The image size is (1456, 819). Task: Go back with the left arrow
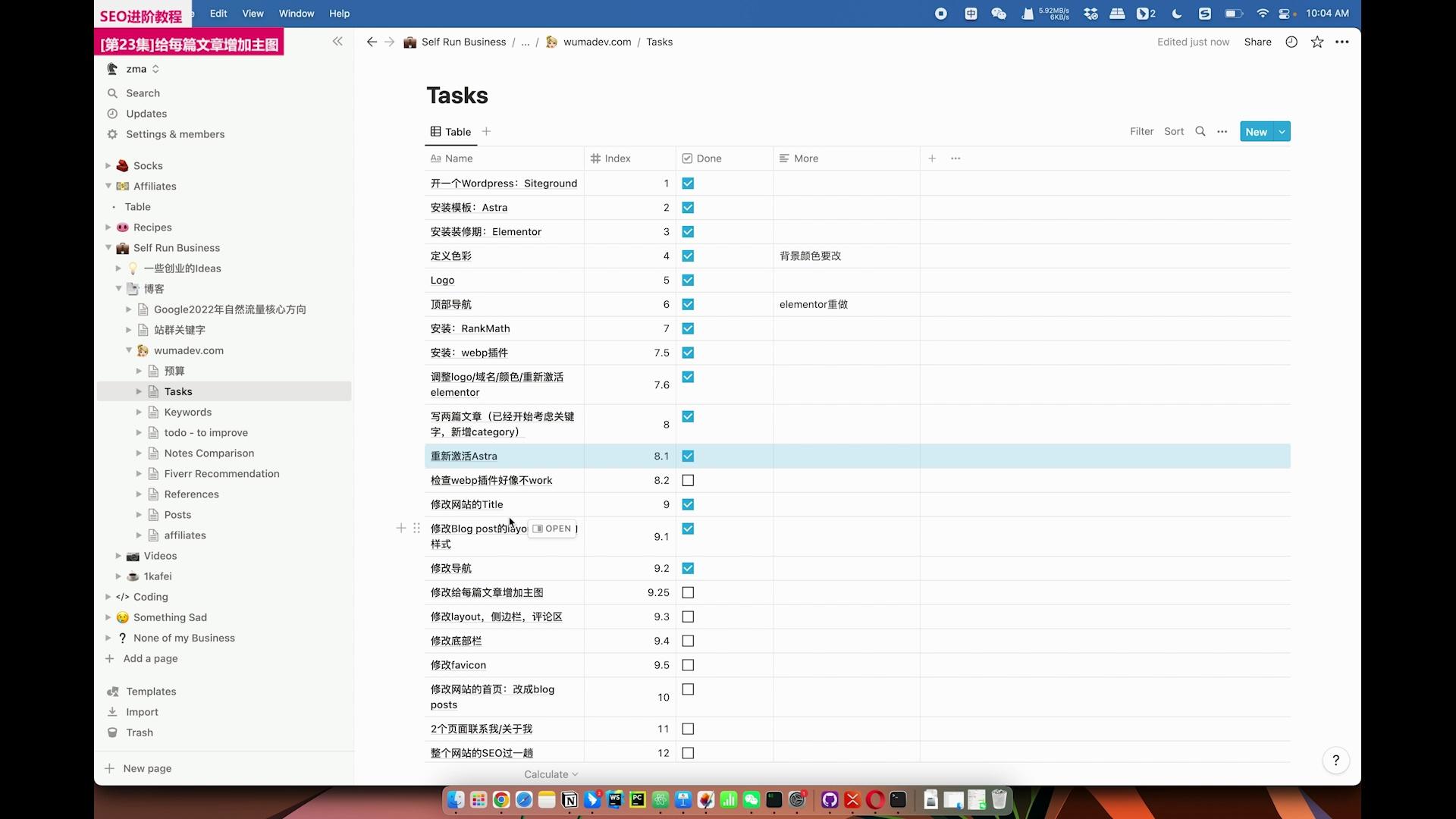(372, 42)
